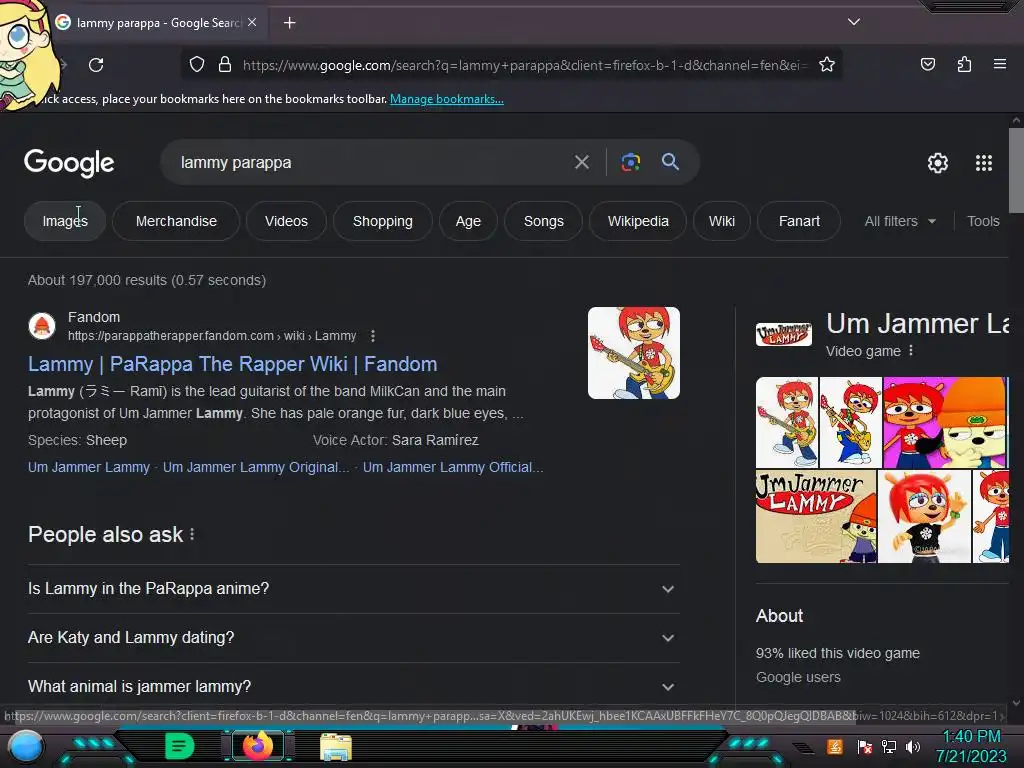Open the tracking protection shield icon
1024x768 pixels.
click(197, 64)
